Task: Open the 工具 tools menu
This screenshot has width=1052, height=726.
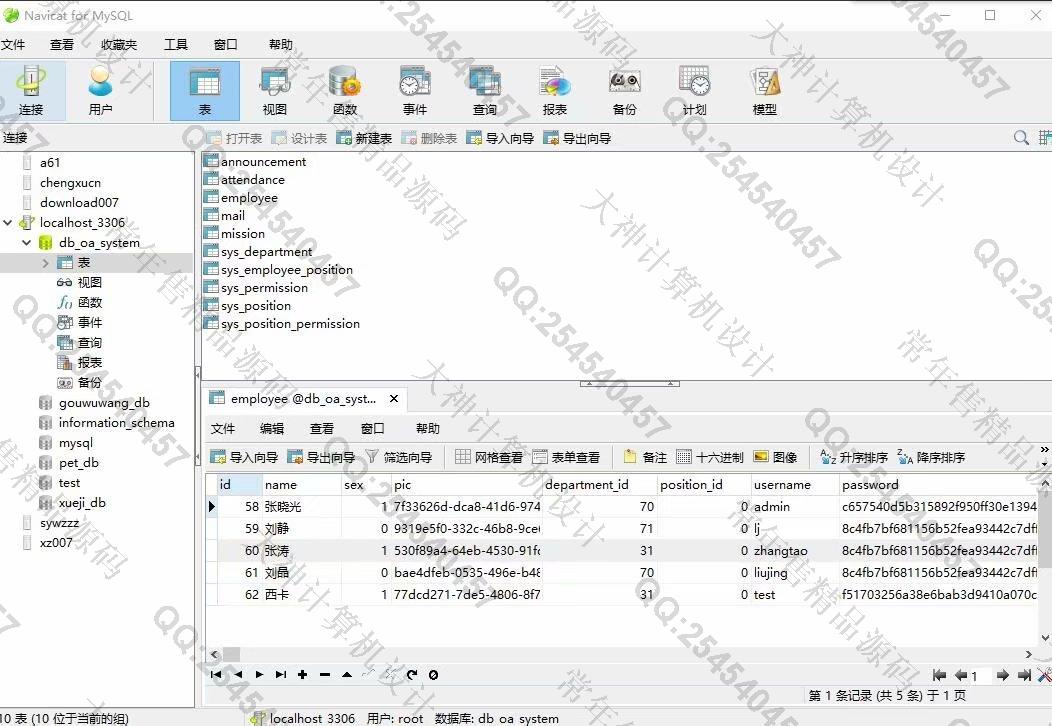Action: tap(176, 44)
